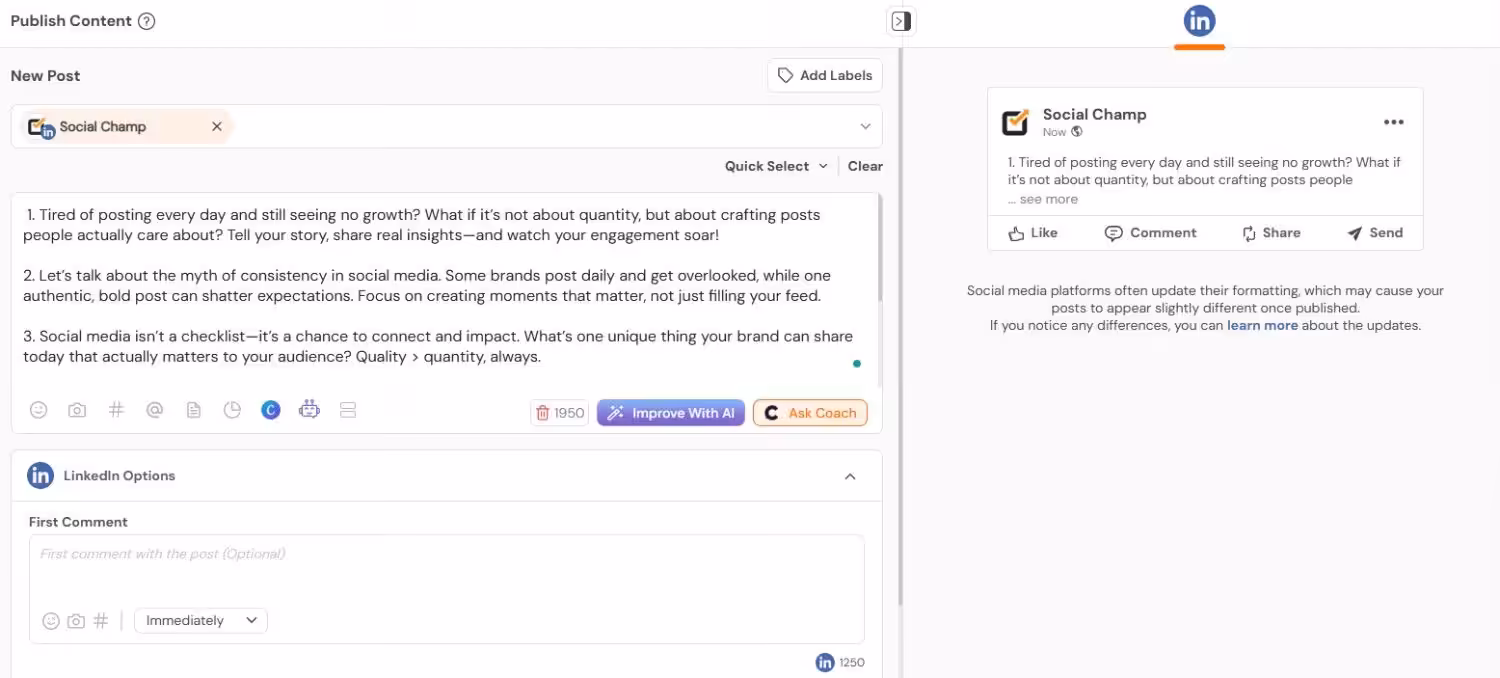The height and width of the screenshot is (678, 1500).
Task: Click Clear to deselect accounts
Action: 865,166
